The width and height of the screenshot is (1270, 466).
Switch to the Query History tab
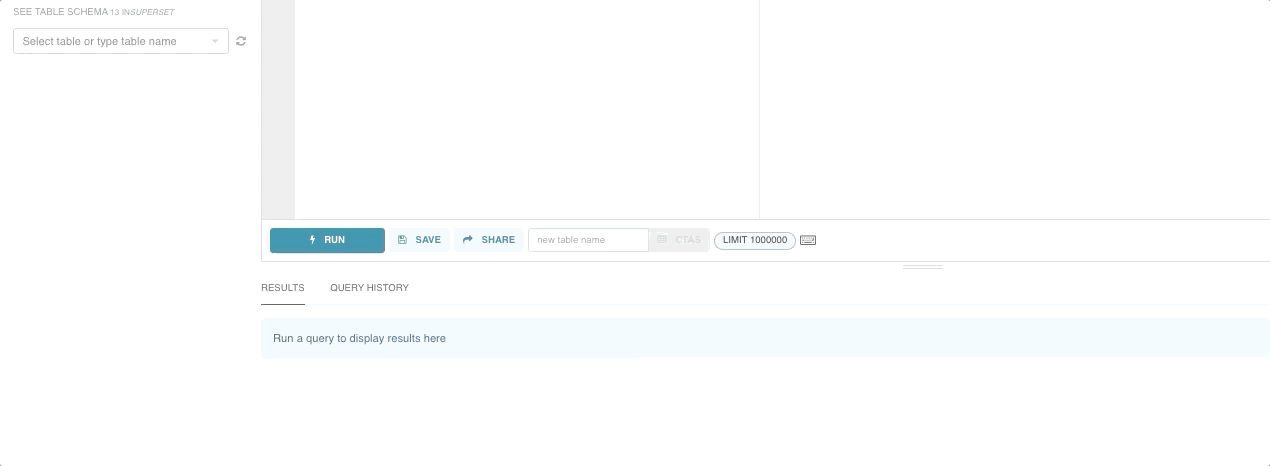[x=369, y=288]
